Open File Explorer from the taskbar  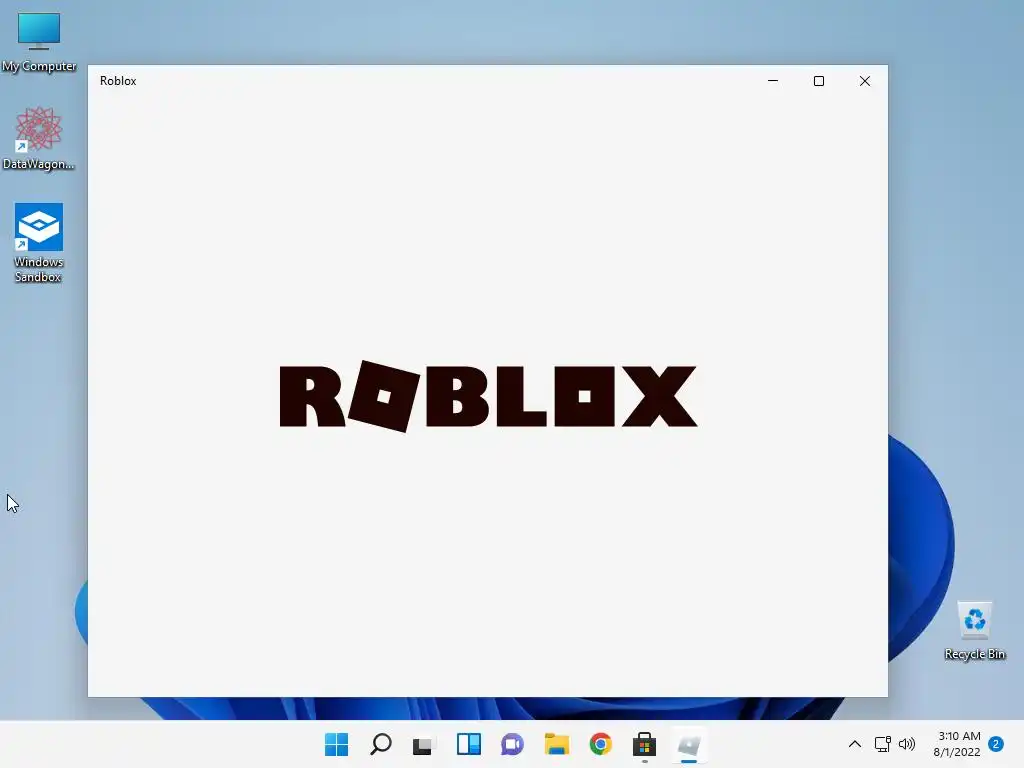556,744
